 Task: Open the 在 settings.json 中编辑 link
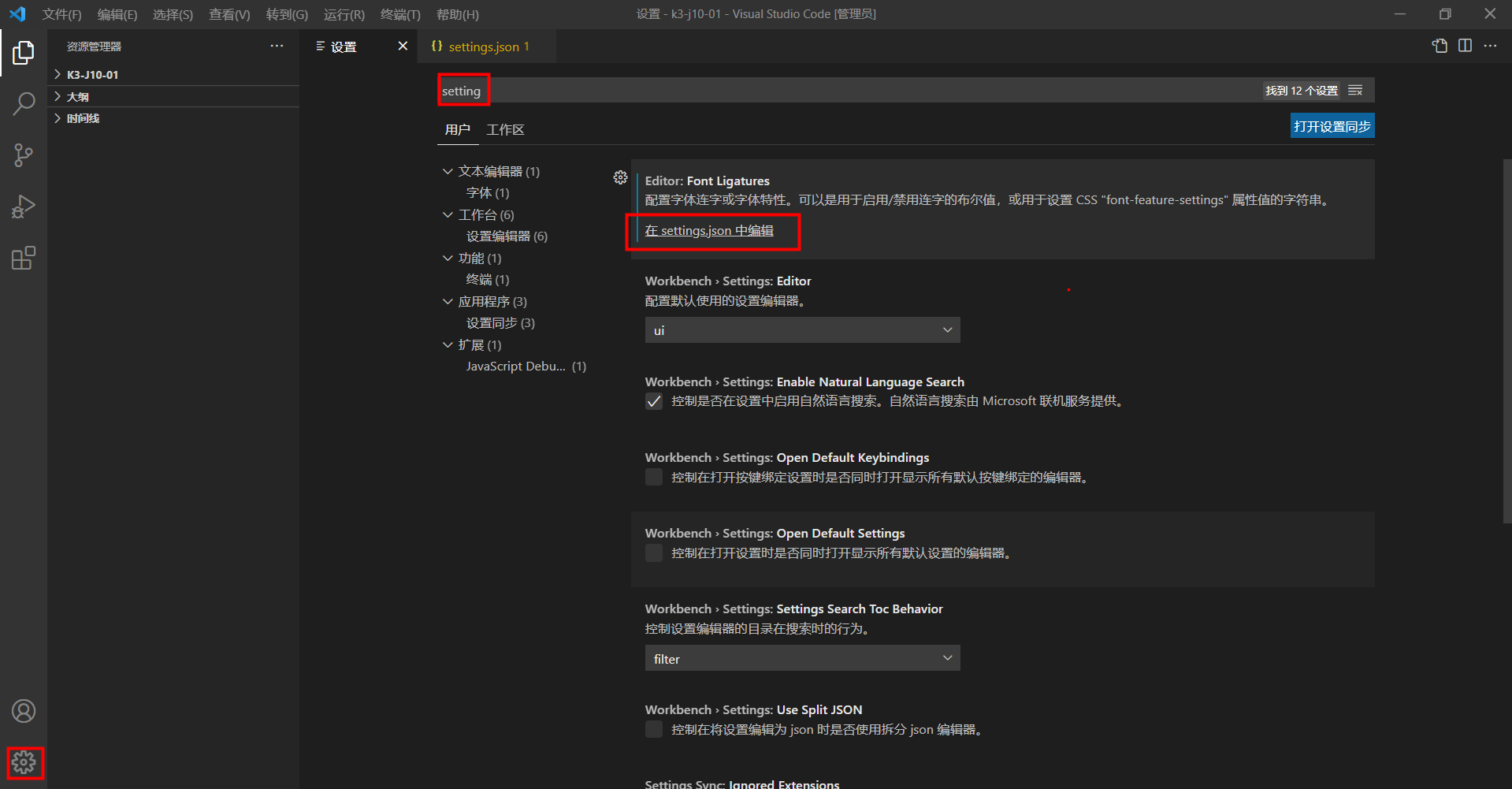[x=711, y=230]
